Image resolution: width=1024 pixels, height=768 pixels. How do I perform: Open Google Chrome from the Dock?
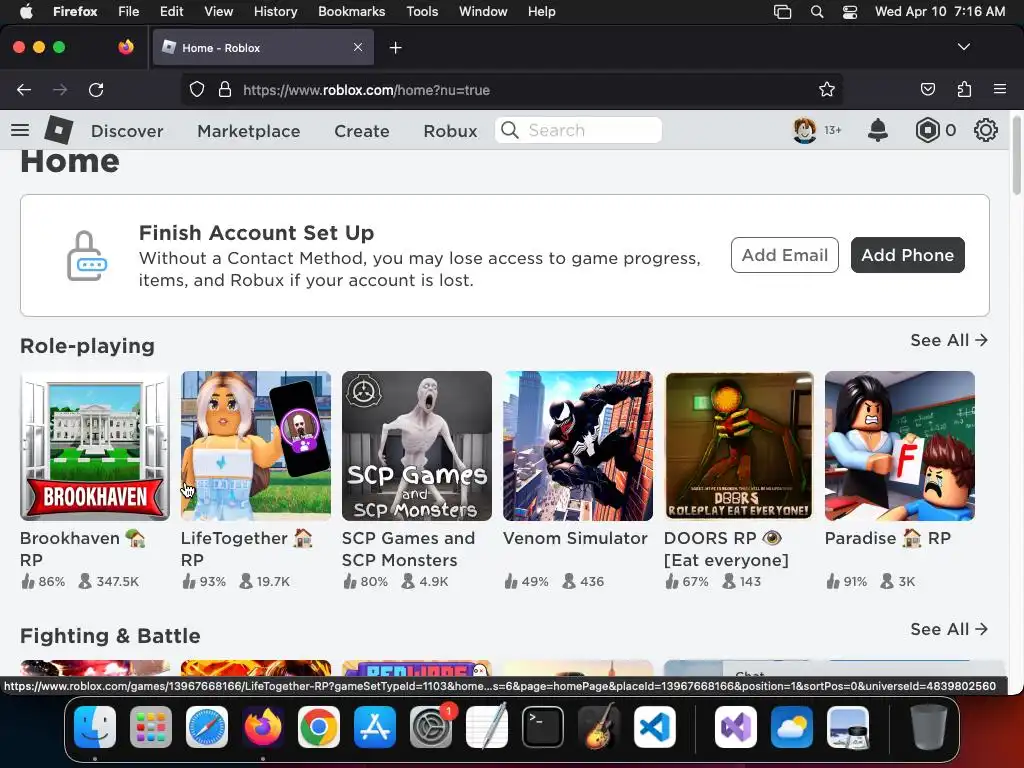(x=319, y=727)
